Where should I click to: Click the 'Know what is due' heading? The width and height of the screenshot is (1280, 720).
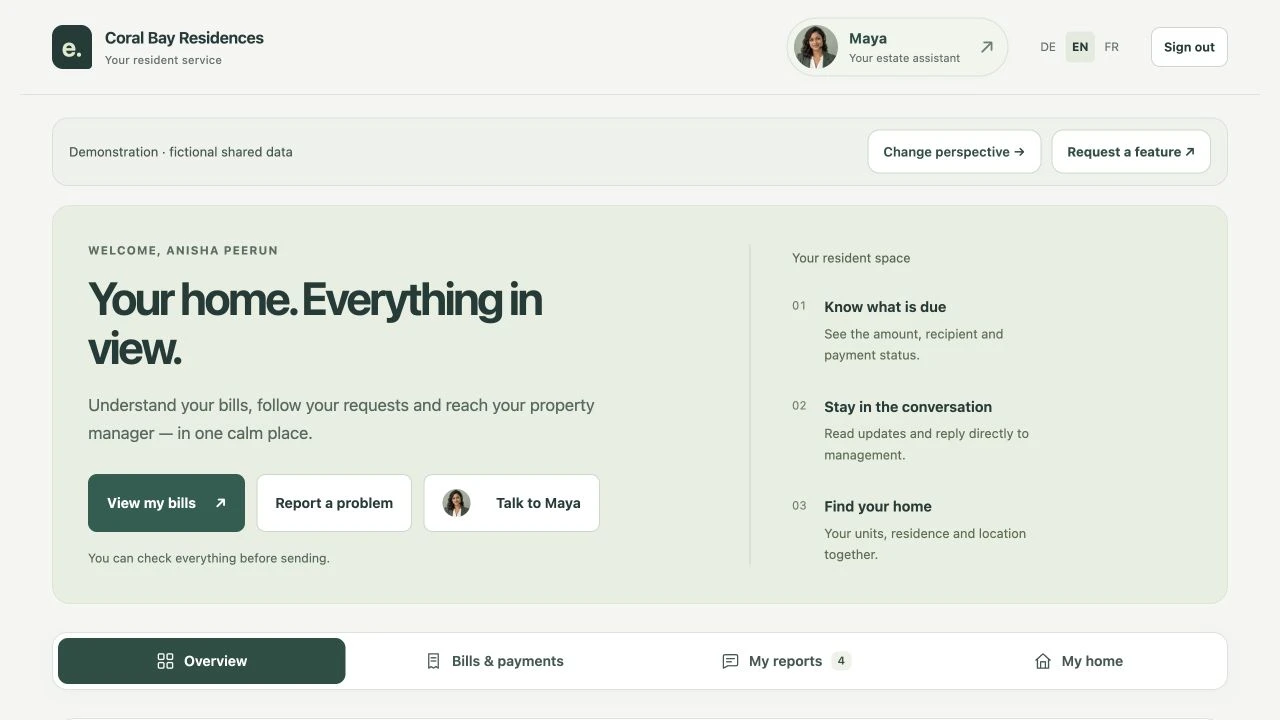[x=885, y=307]
